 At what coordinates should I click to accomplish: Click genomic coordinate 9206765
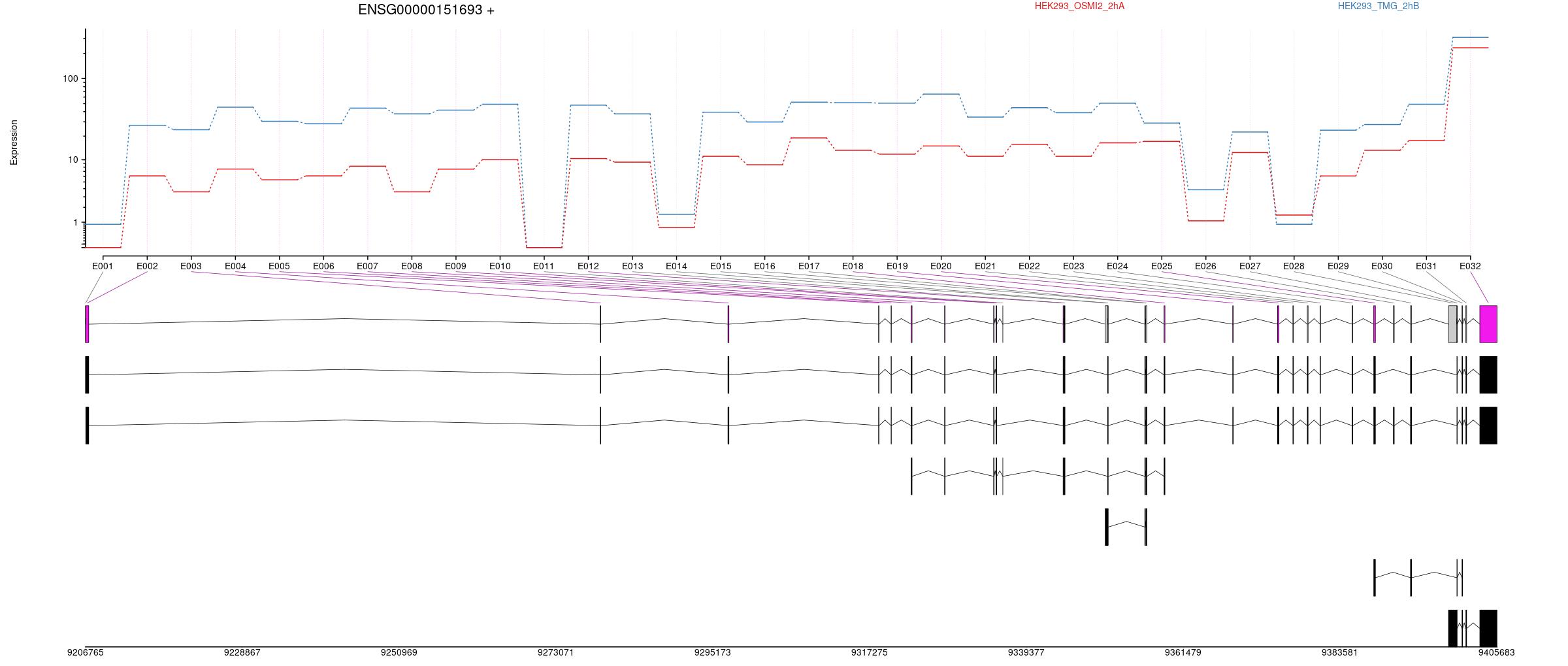[86, 652]
